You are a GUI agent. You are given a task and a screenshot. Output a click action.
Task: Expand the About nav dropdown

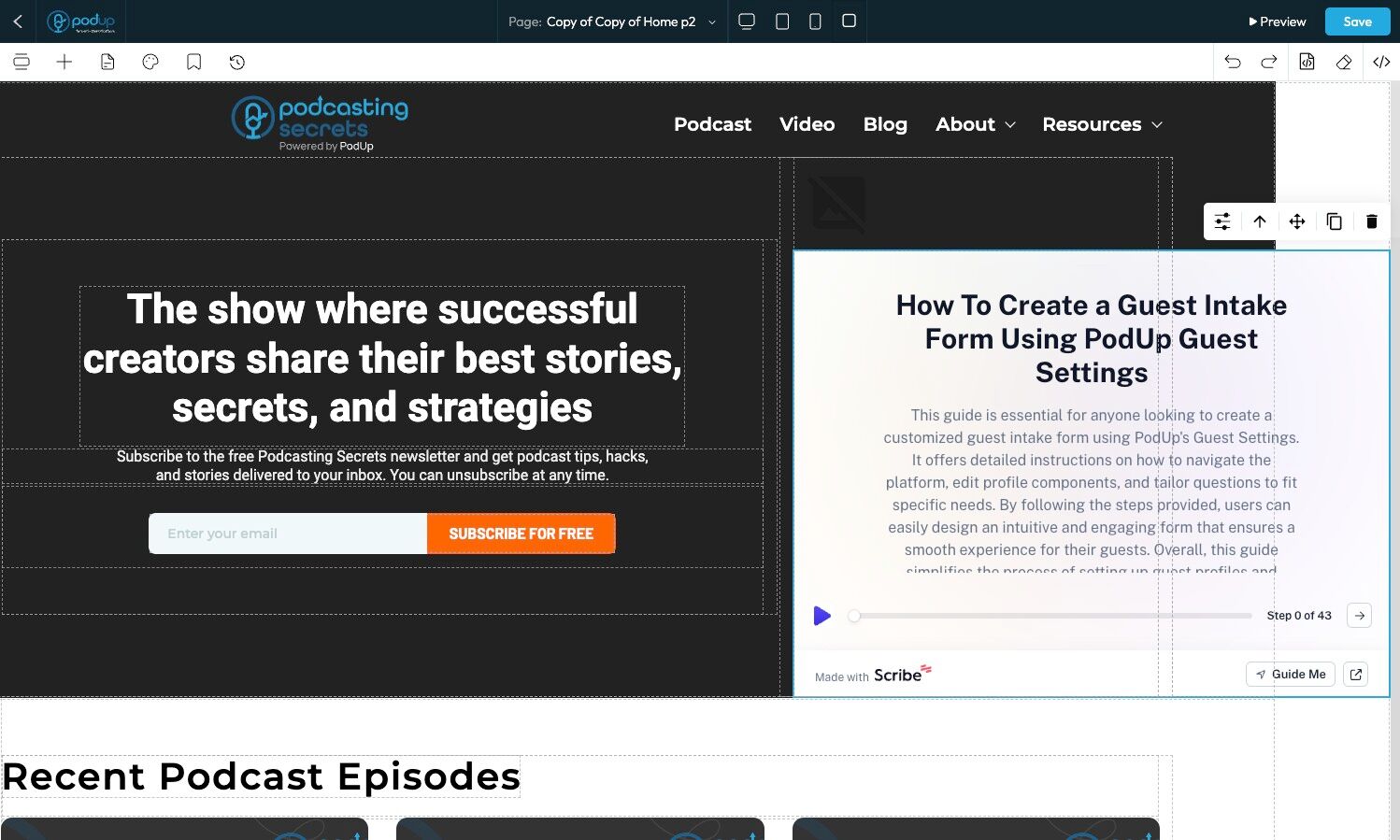tap(976, 124)
